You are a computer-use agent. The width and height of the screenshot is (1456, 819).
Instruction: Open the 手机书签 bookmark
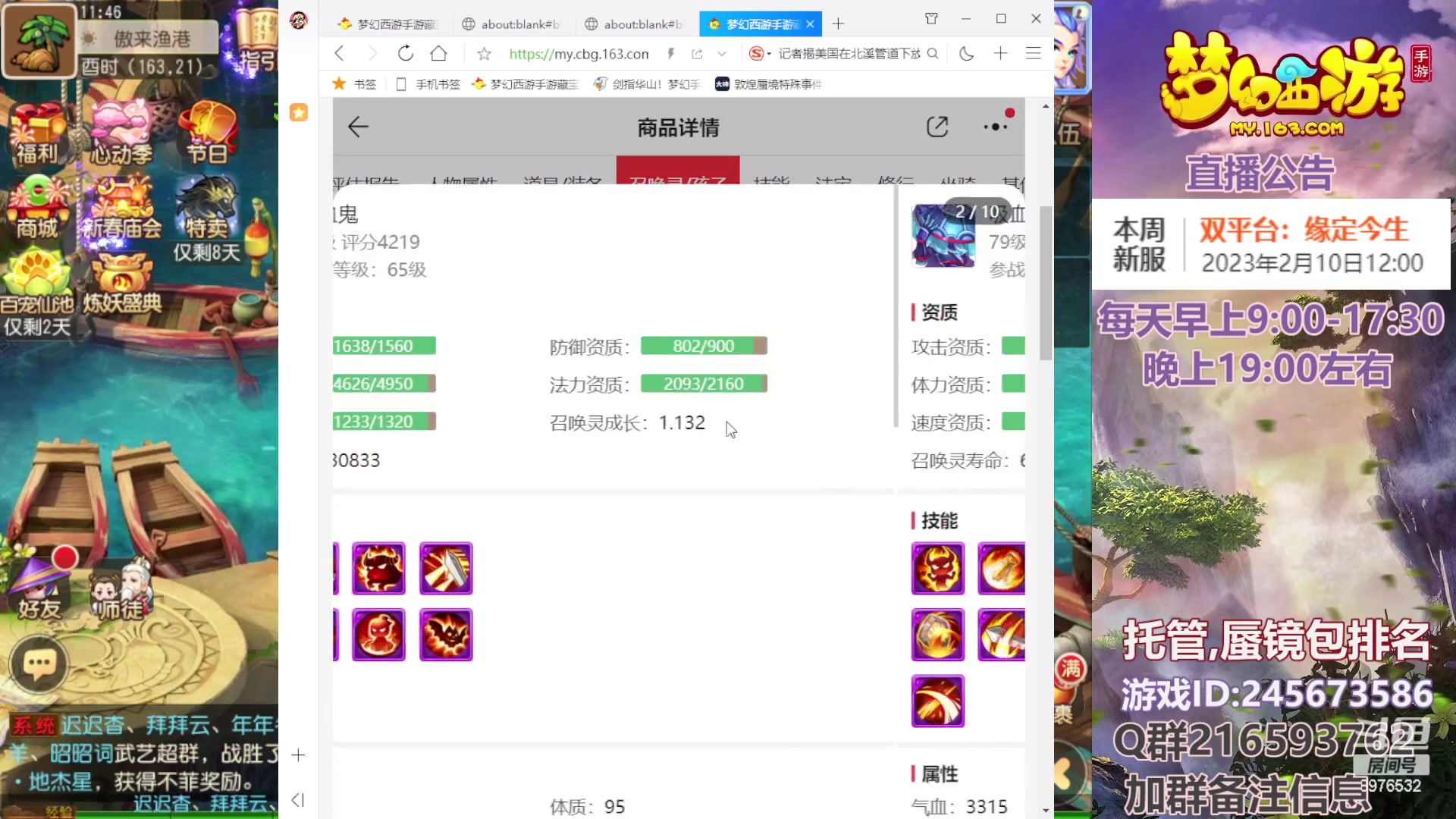(428, 84)
